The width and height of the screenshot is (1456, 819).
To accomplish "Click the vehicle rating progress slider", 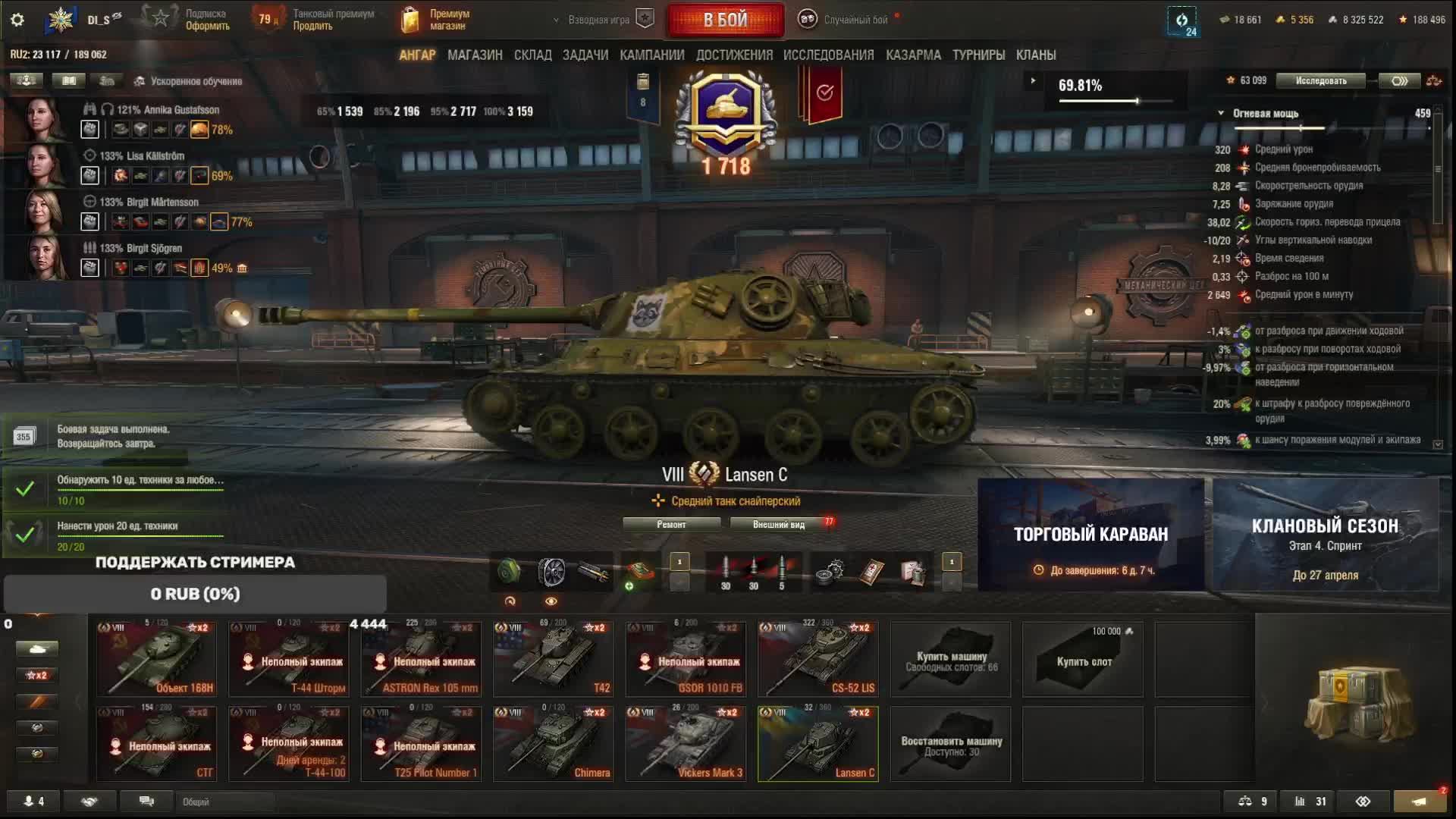I will [x=1116, y=100].
